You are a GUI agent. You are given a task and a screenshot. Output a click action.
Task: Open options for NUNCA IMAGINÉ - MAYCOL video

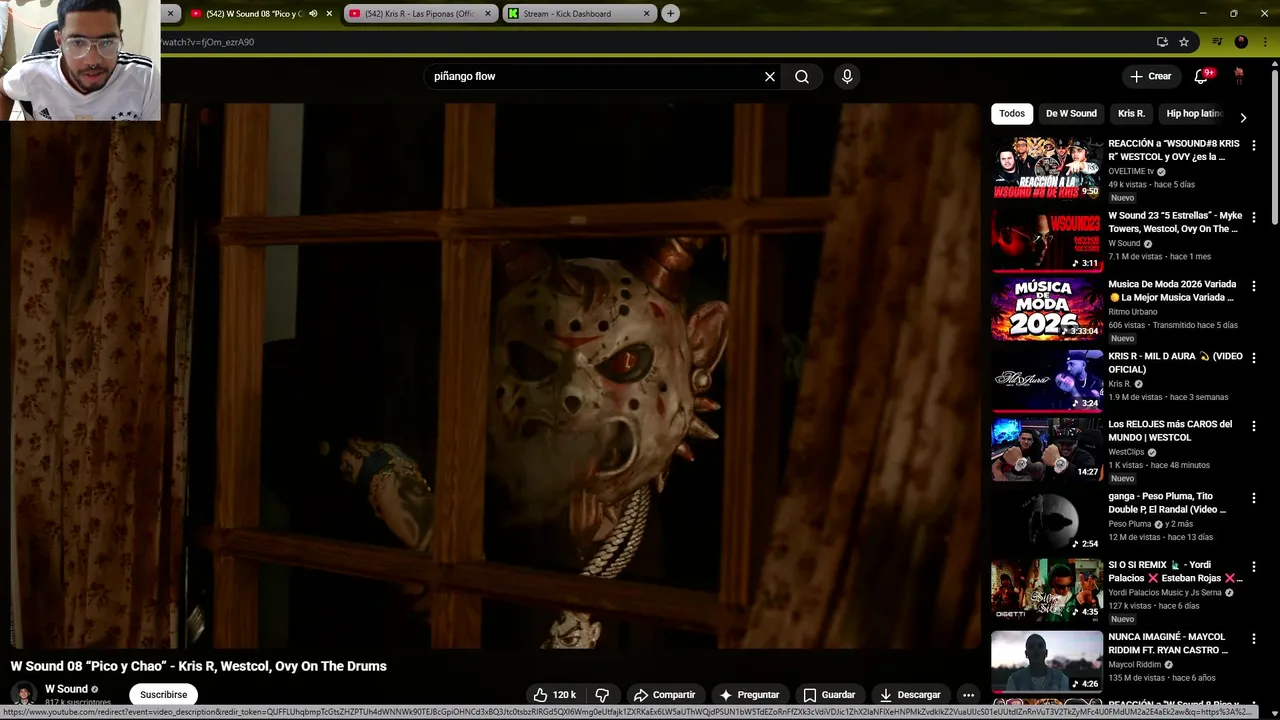click(1254, 638)
